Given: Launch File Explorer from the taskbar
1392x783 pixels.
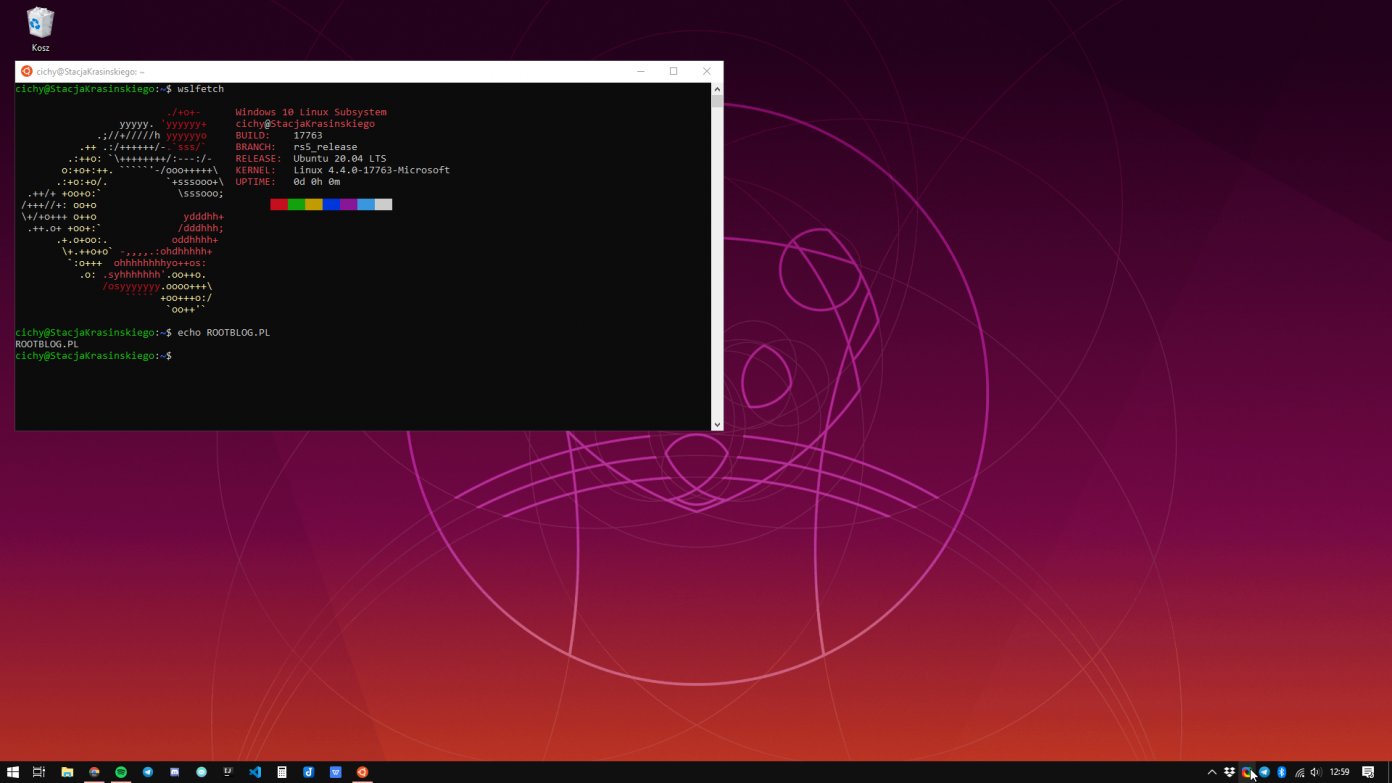Looking at the screenshot, I should coord(67,772).
